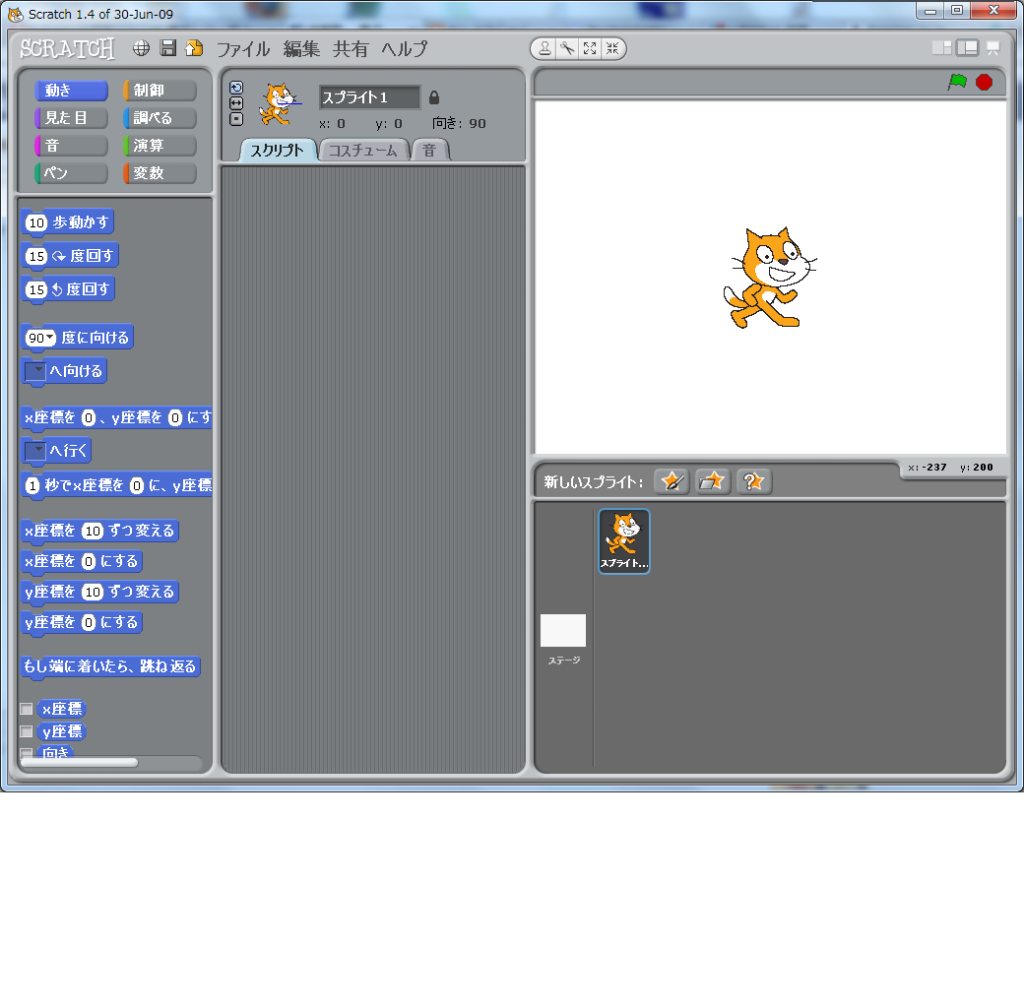Set rotation style to left-right flip only

click(x=236, y=103)
